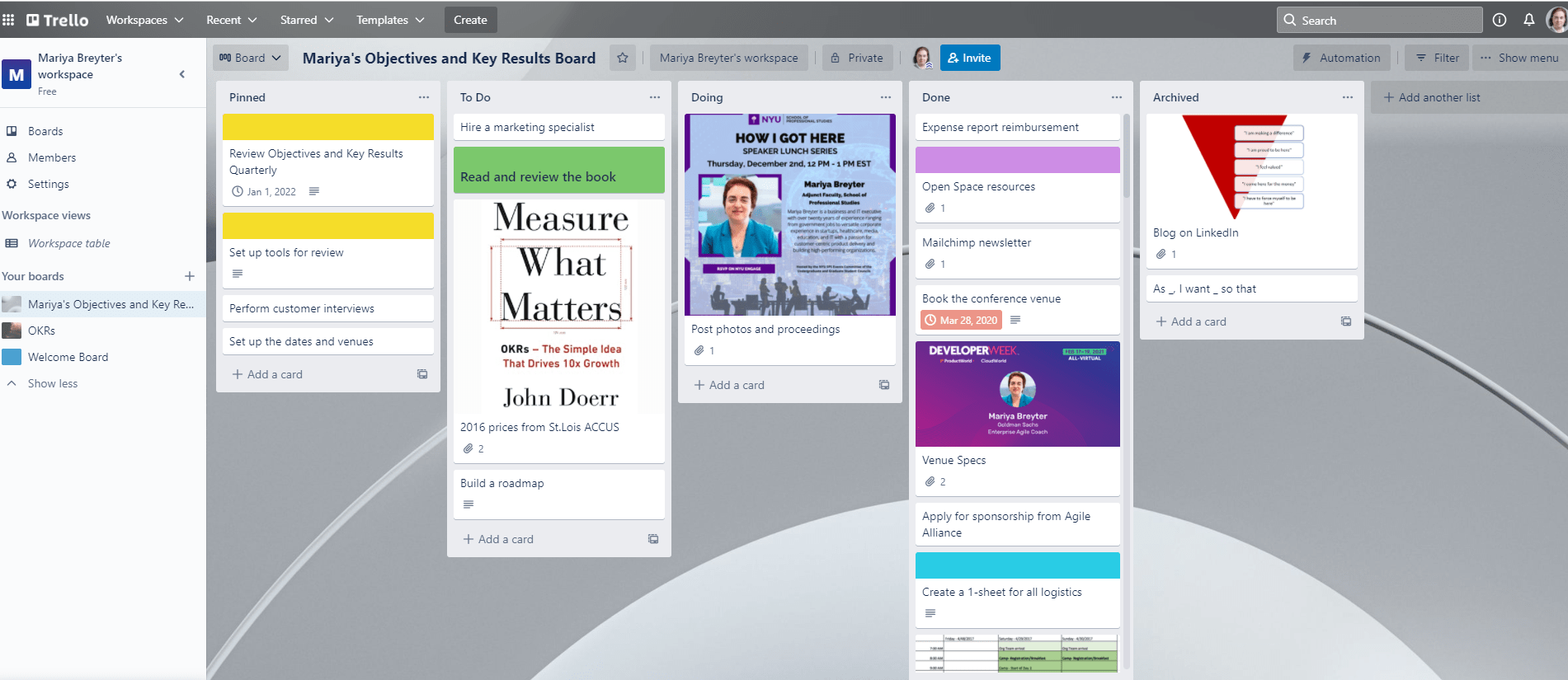Screen dimensions: 1568x680
Task: Open To Do list three-dot menu
Action: click(x=655, y=97)
